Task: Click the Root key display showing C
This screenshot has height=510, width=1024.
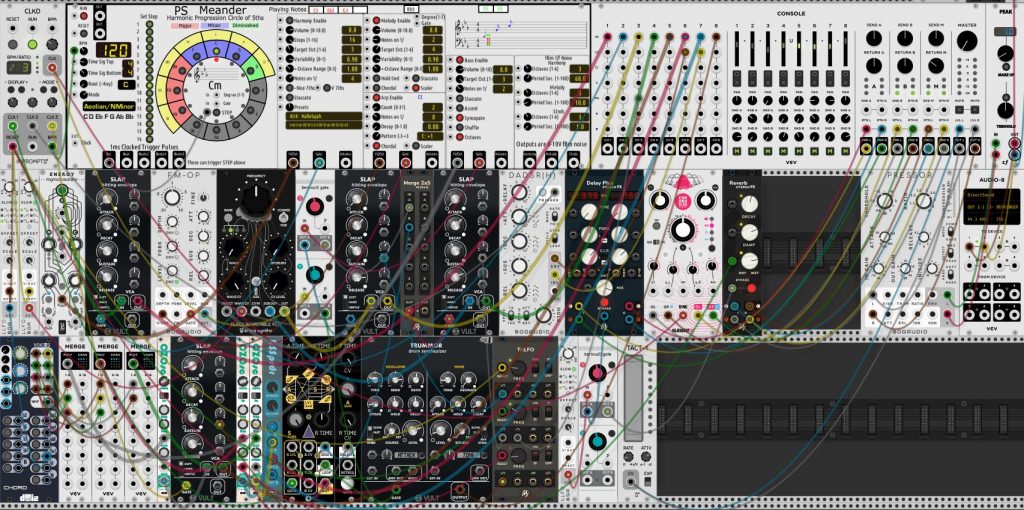Action: click(128, 84)
